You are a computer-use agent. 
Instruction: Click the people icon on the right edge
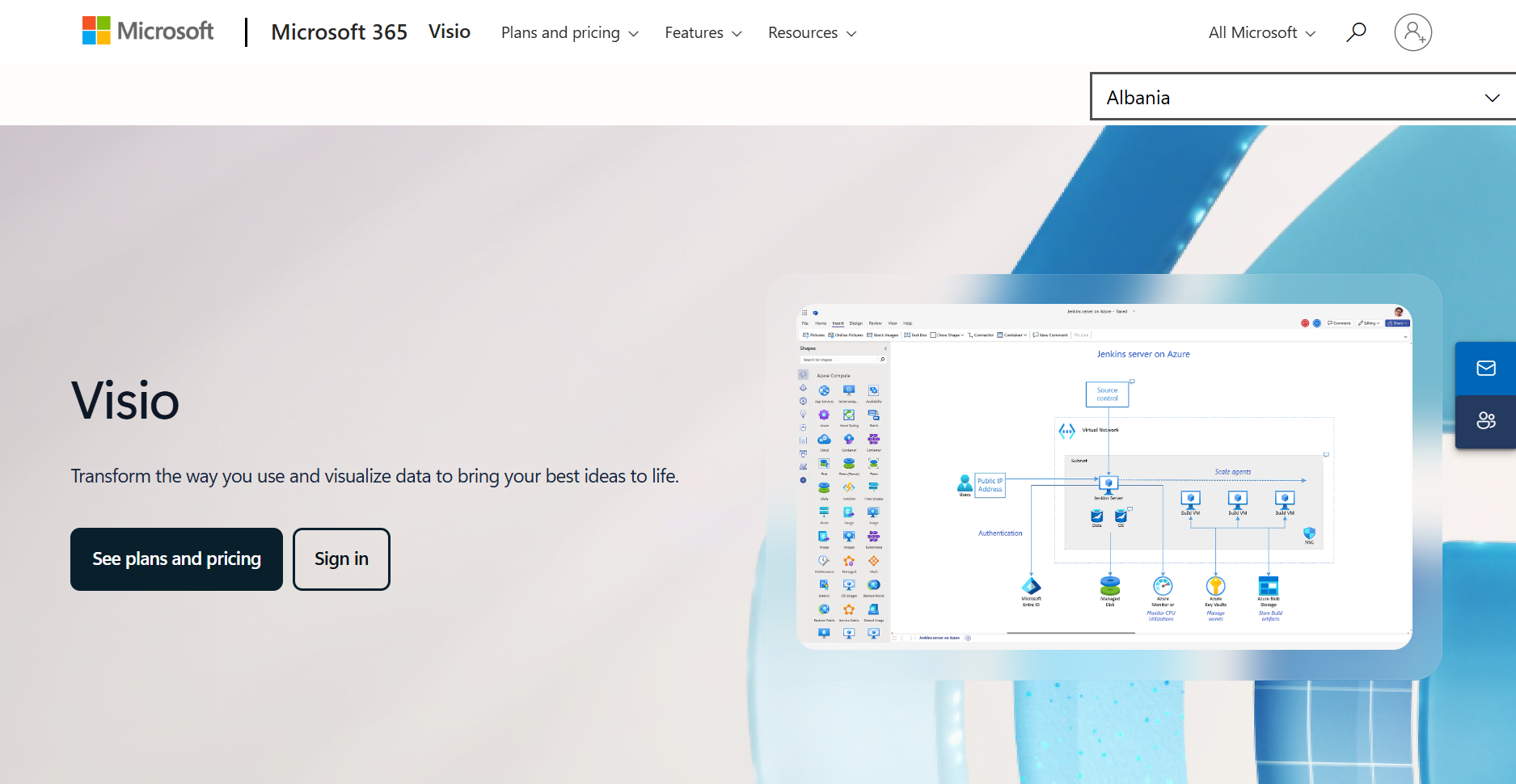click(1485, 419)
